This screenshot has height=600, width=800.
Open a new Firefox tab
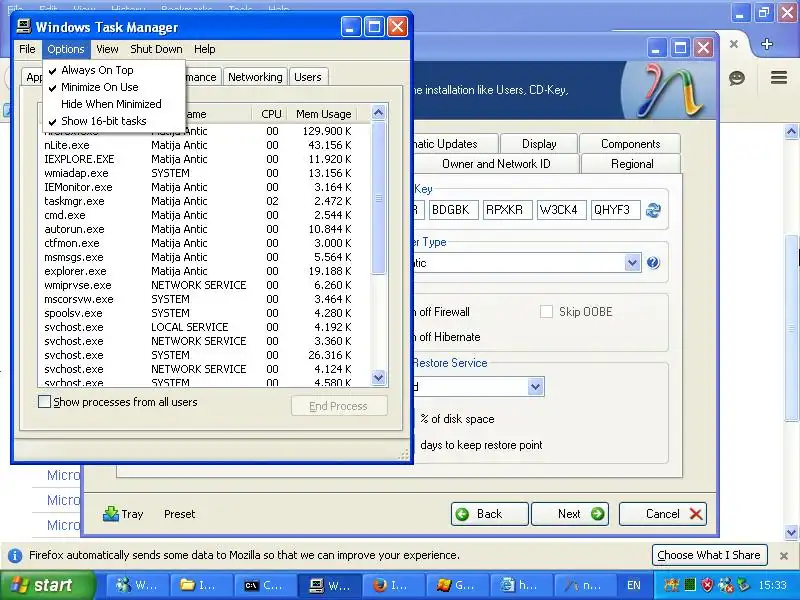point(767,44)
